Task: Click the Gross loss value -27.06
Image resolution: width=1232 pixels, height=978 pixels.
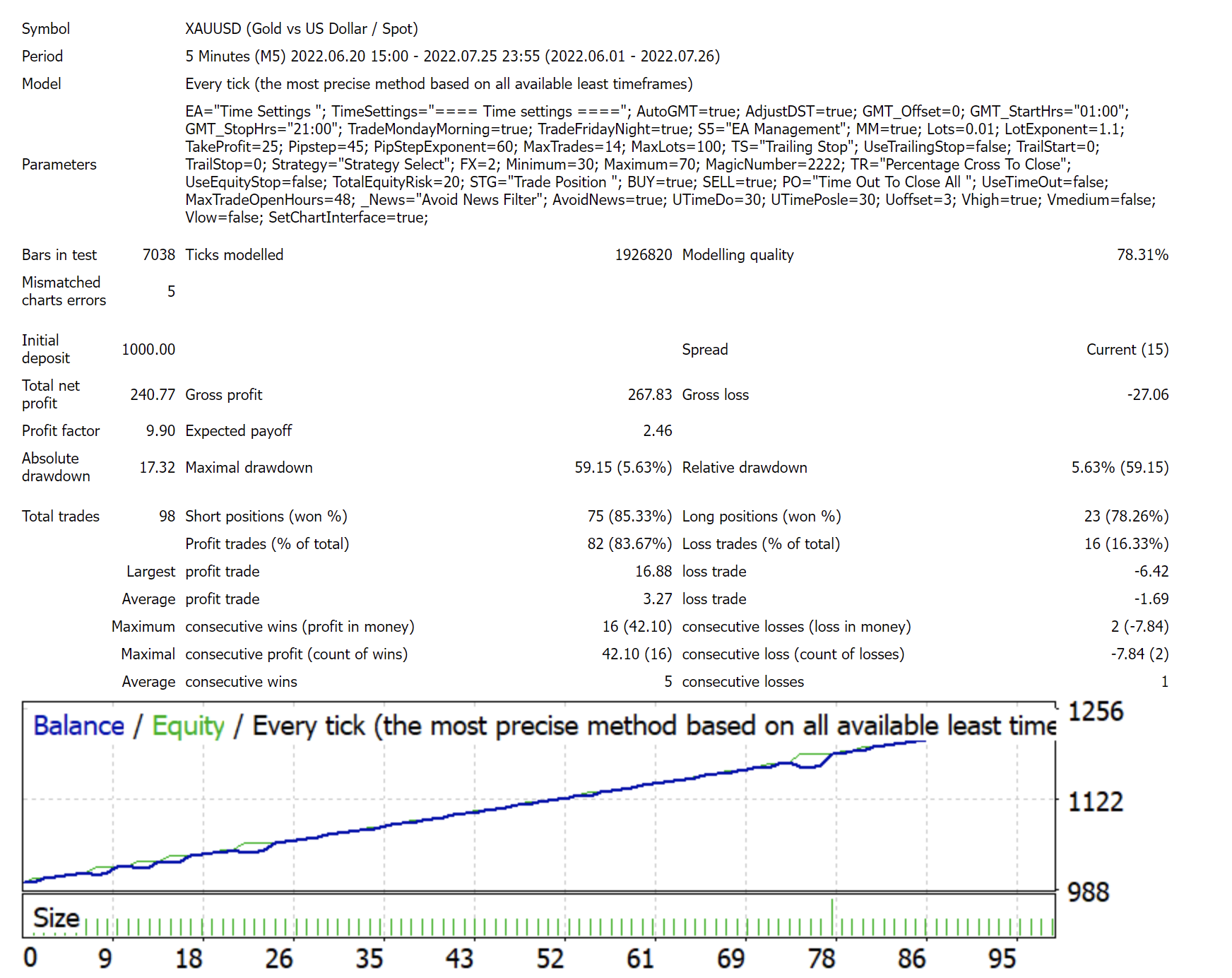Action: coord(1148,395)
